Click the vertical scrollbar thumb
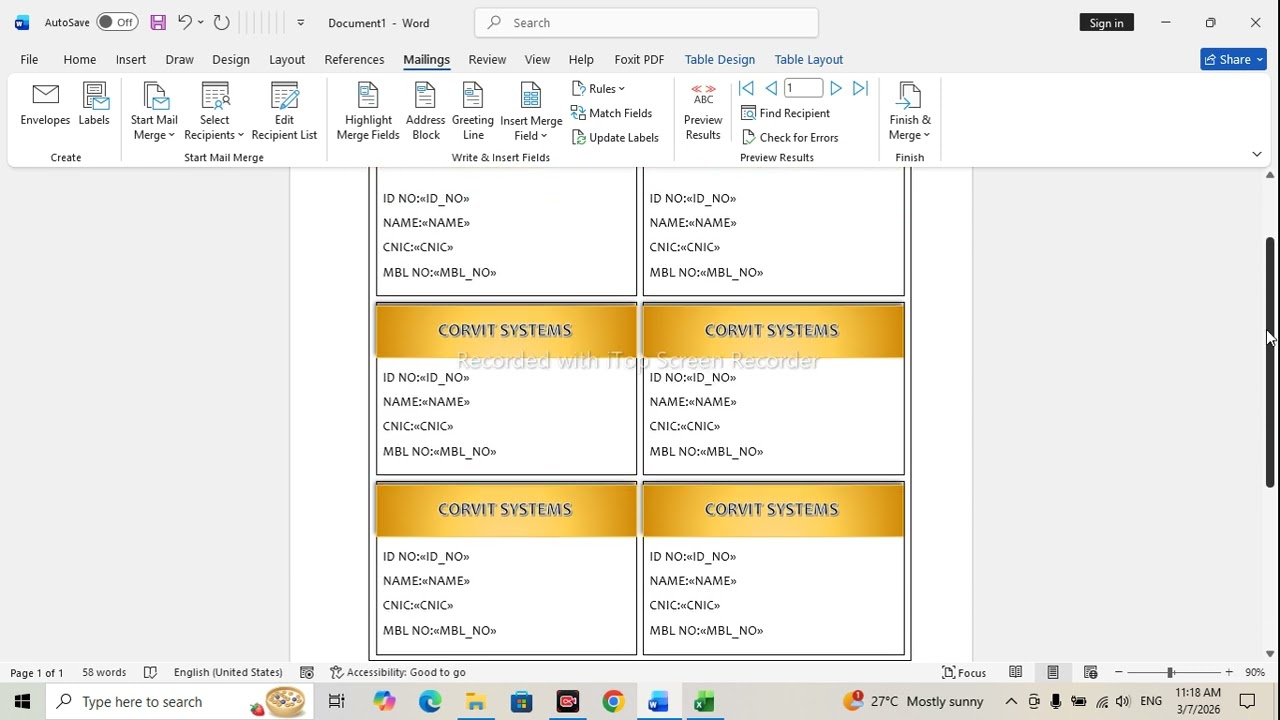This screenshot has height=720, width=1280. coord(1270,362)
